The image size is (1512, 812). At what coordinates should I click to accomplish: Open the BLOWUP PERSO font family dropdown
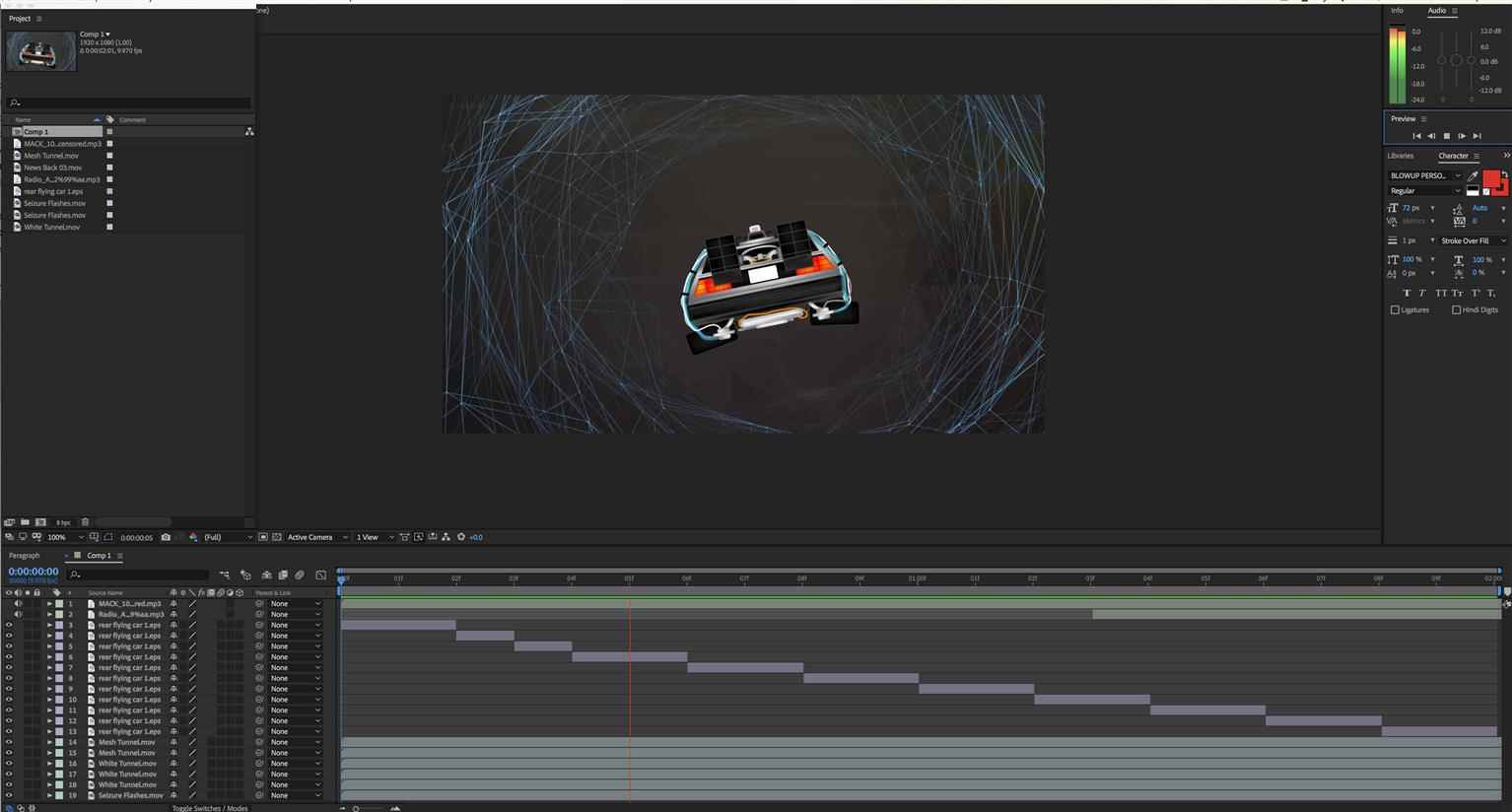pos(1425,175)
